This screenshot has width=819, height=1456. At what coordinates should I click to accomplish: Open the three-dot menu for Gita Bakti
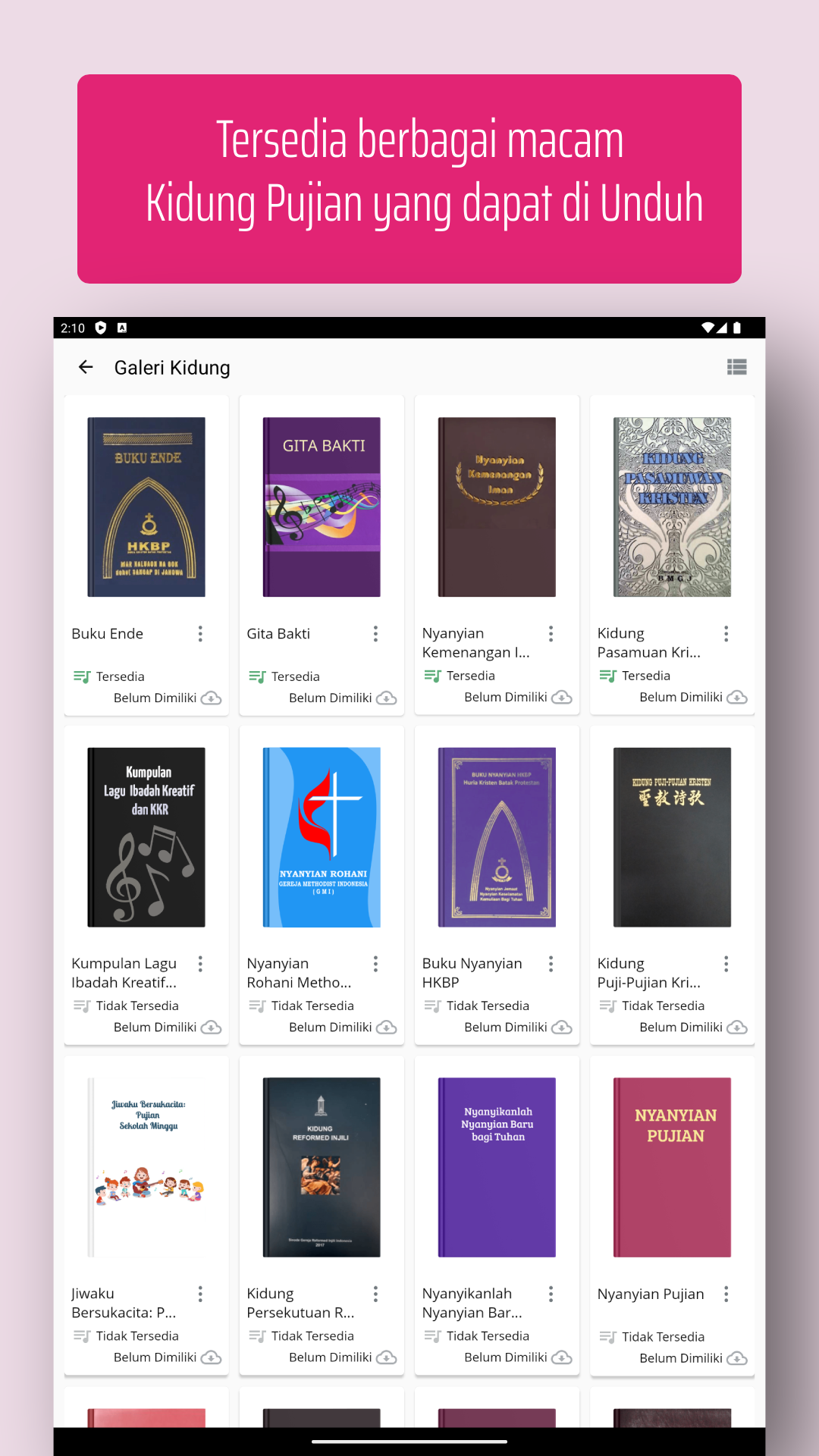375,634
